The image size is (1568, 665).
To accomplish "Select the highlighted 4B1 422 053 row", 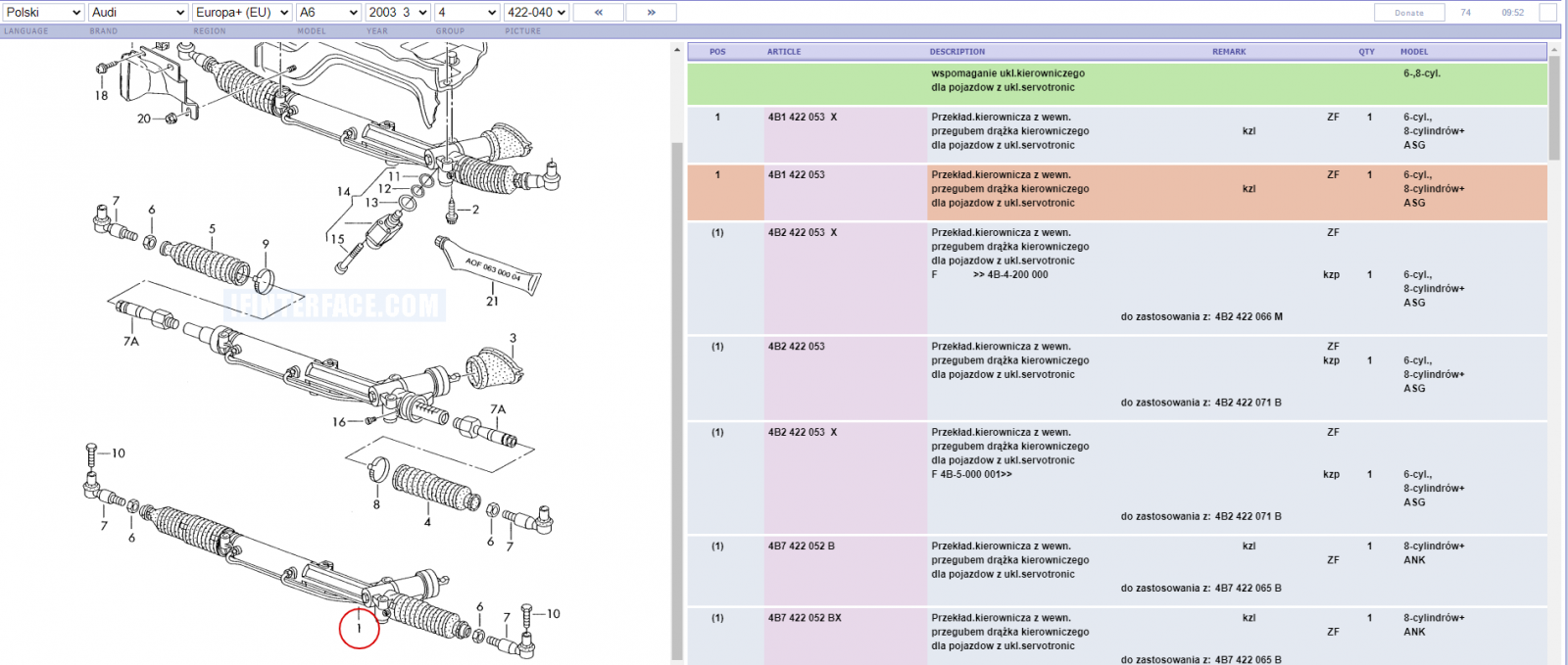I will [1117, 192].
